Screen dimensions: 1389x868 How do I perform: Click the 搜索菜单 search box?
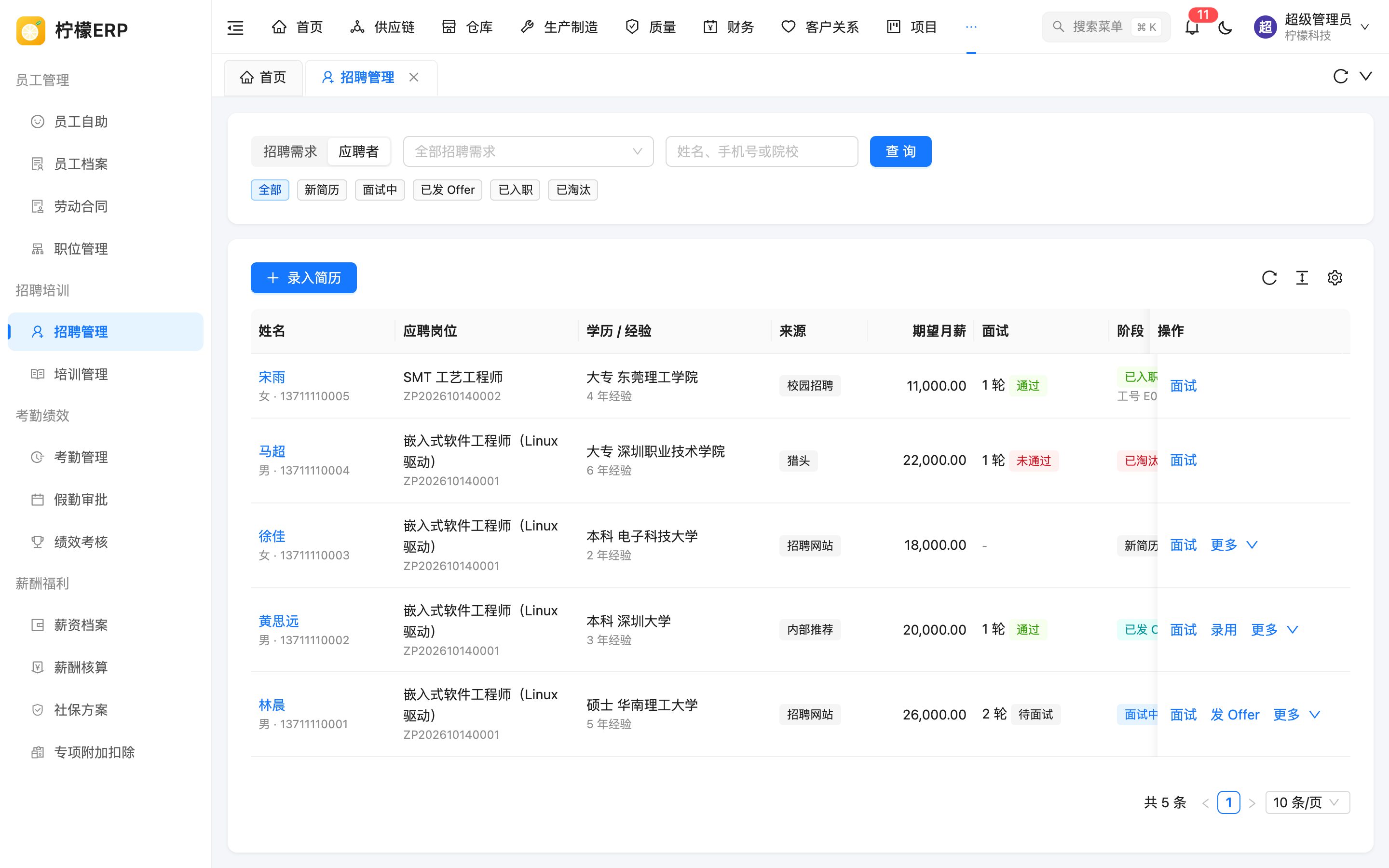(x=1106, y=27)
